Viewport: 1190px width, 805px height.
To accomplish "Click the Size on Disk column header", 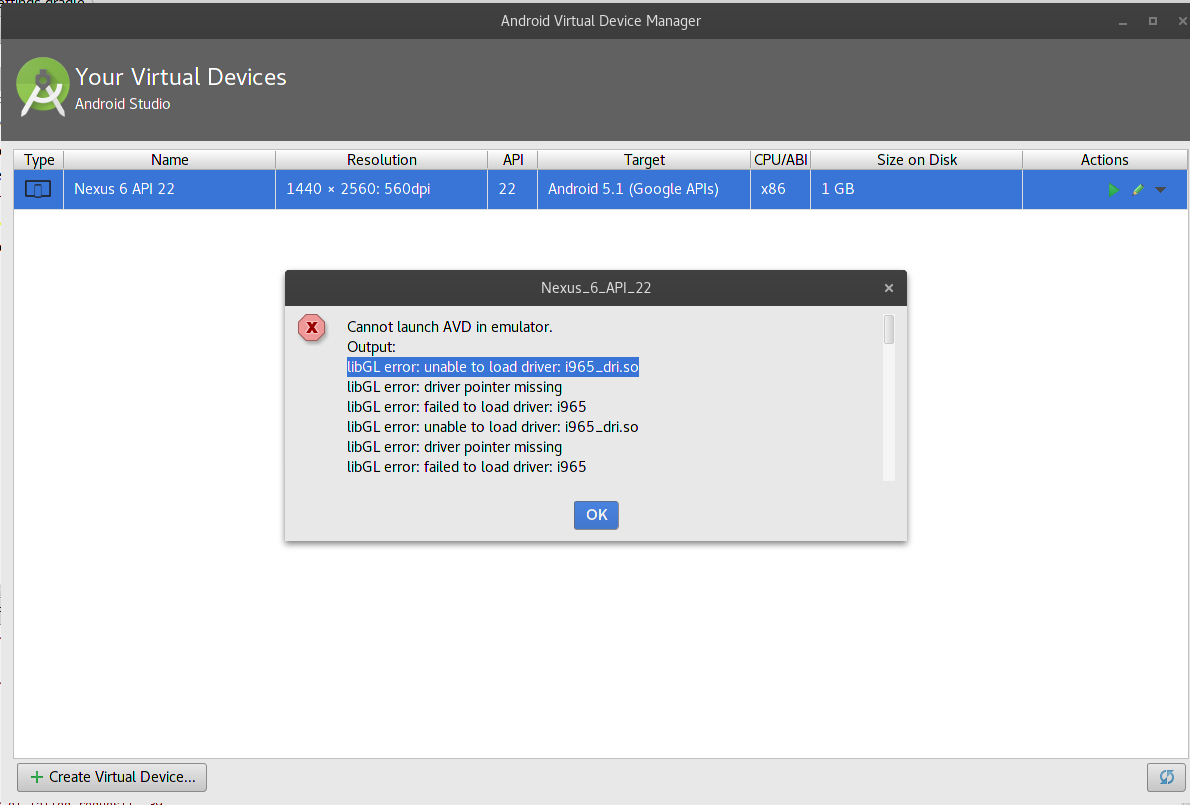I will 917,159.
